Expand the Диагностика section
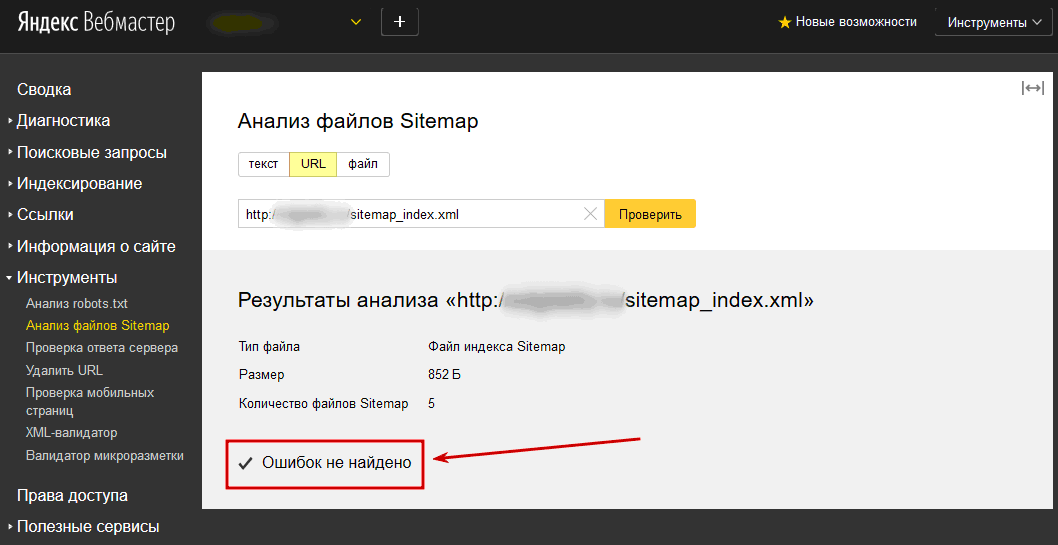Viewport: 1058px width, 545px height. [x=63, y=121]
